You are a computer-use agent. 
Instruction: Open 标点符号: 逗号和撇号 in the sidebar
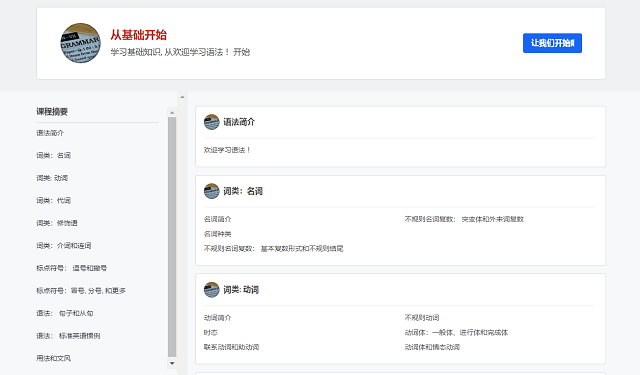click(x=71, y=268)
